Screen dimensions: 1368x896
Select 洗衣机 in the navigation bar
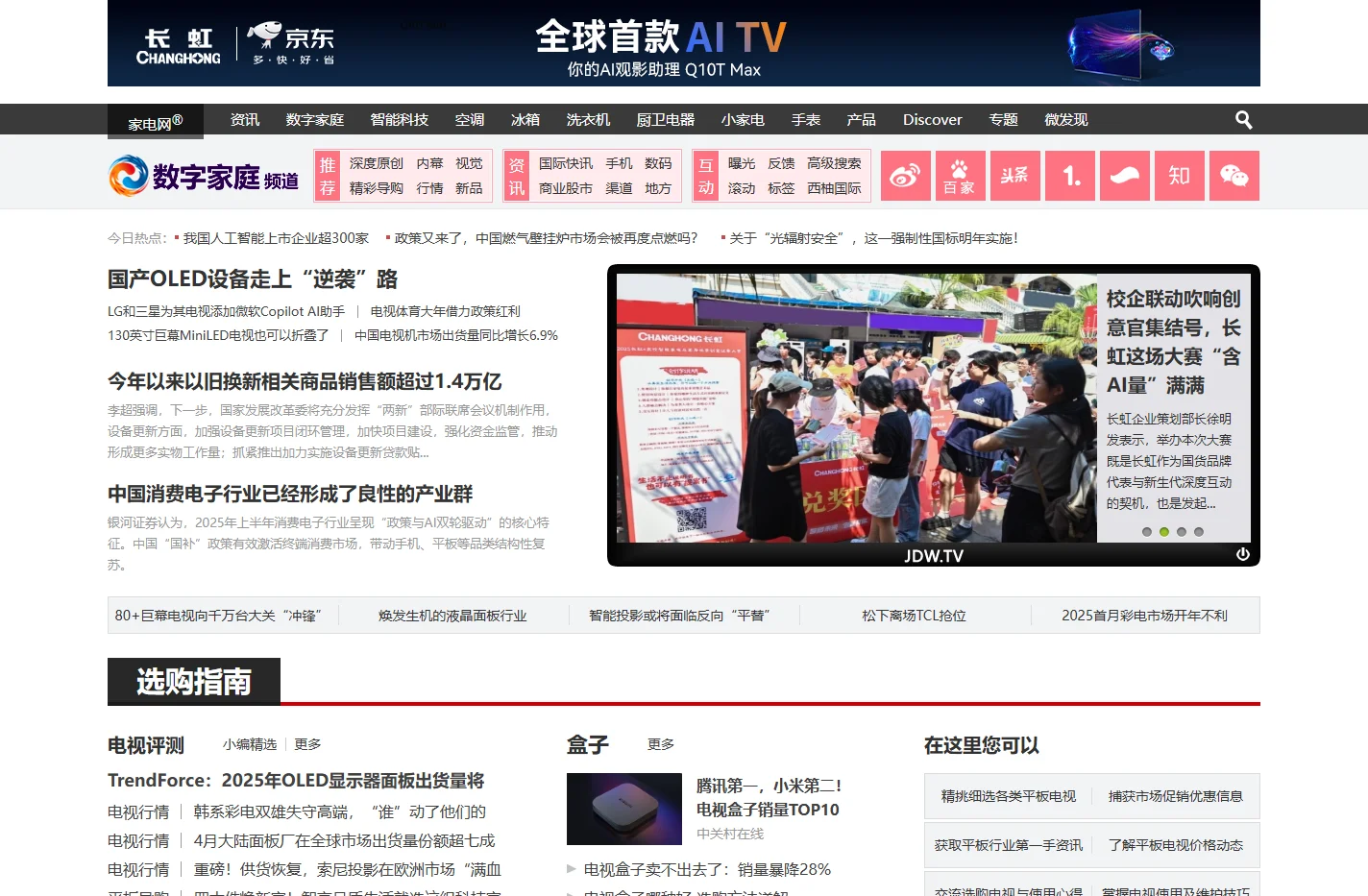589,120
